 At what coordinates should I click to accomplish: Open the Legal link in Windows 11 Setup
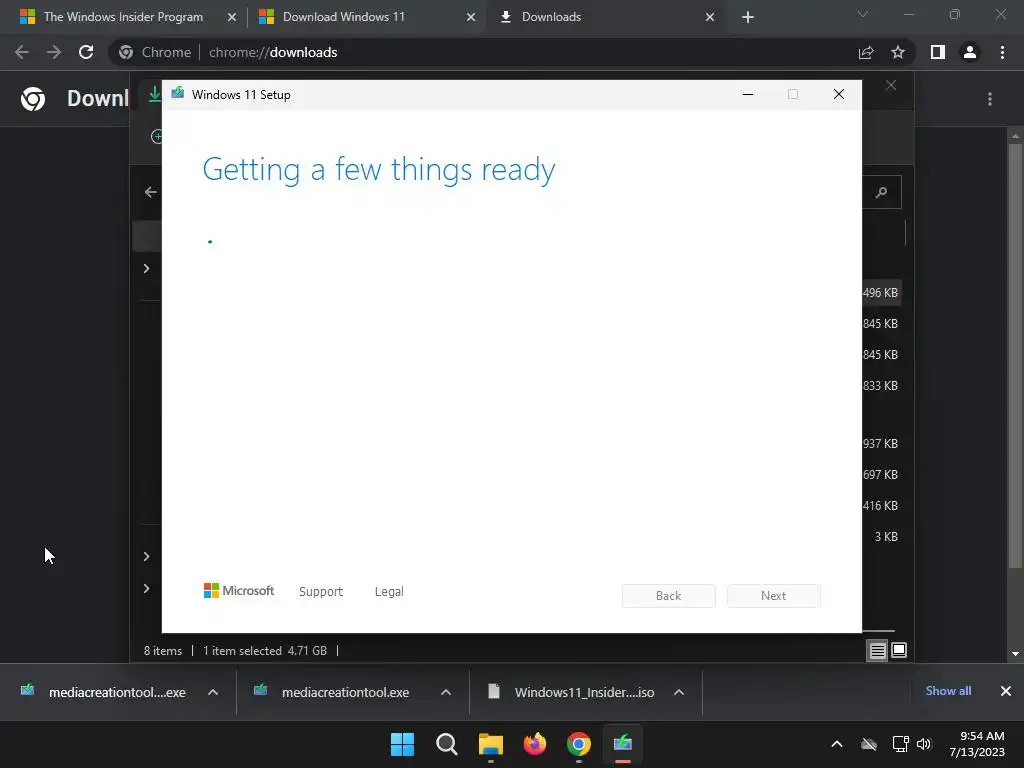[389, 592]
